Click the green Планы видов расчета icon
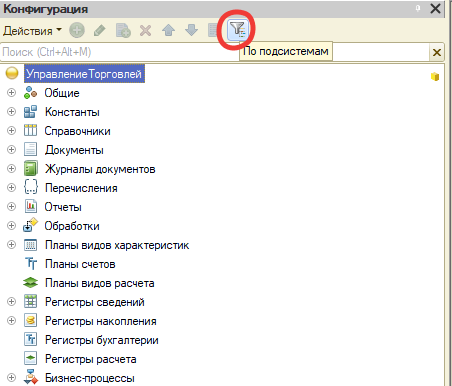 pyautogui.click(x=30, y=283)
